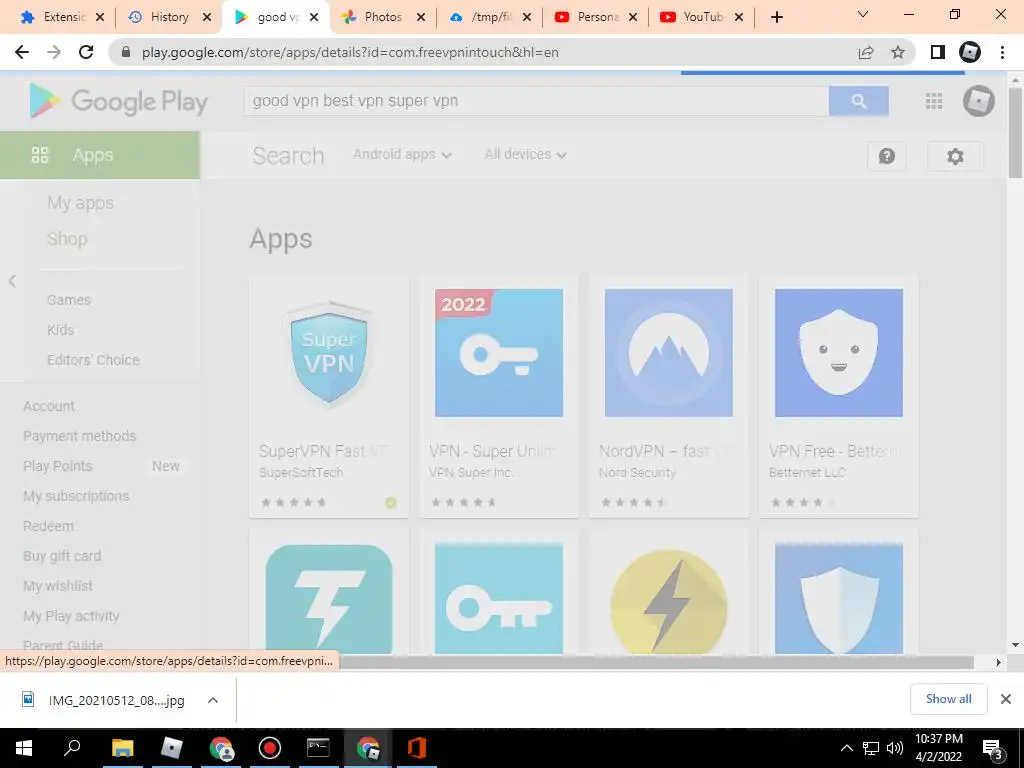Open Payment methods link
The width and height of the screenshot is (1024, 768).
(80, 436)
